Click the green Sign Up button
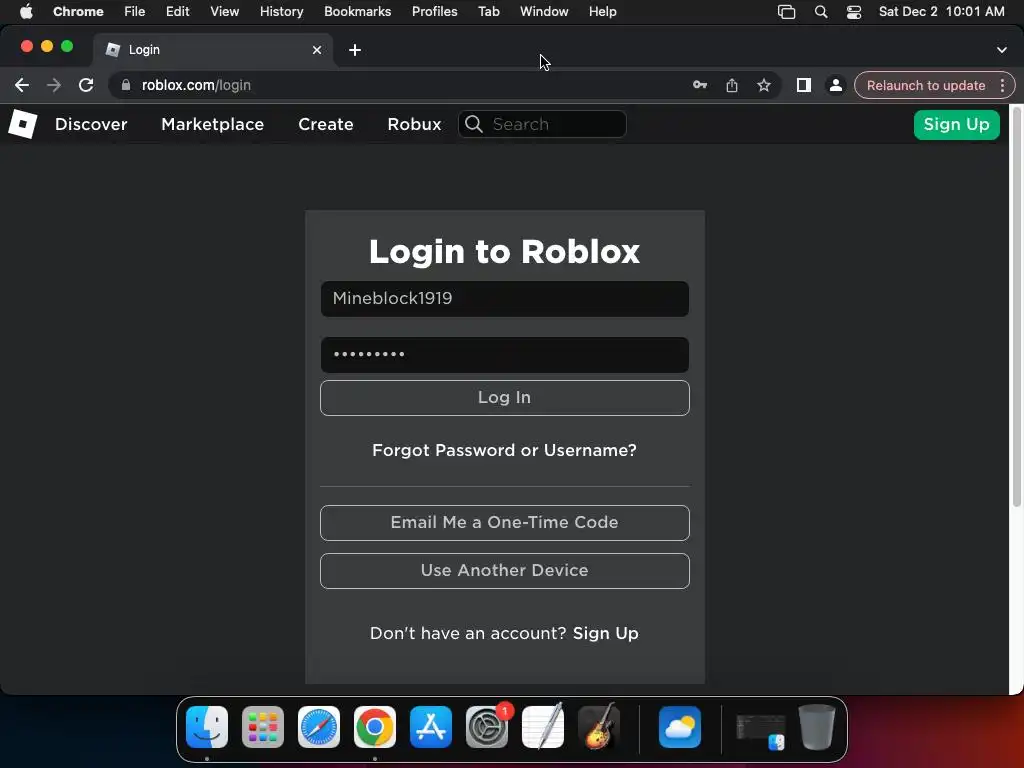 (x=956, y=125)
